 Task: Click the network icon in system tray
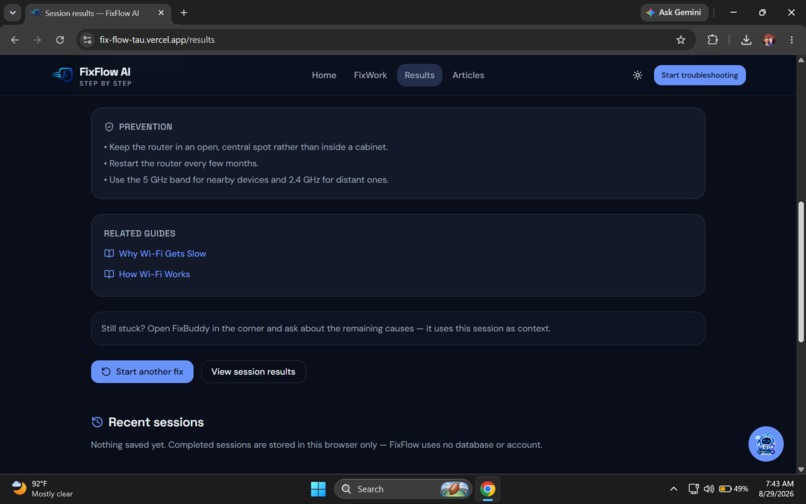pos(693,489)
